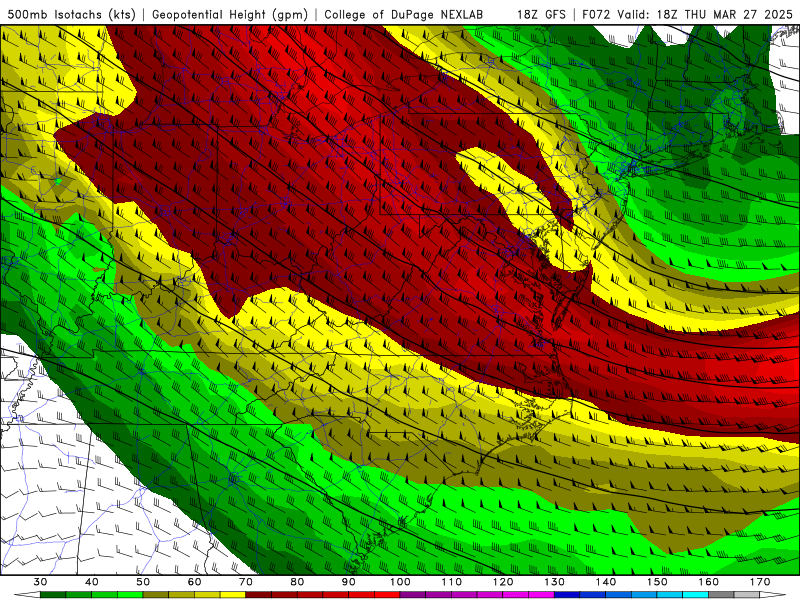Select the bright yellow swatch just before 70
This screenshot has height=600, width=800.
[233, 596]
